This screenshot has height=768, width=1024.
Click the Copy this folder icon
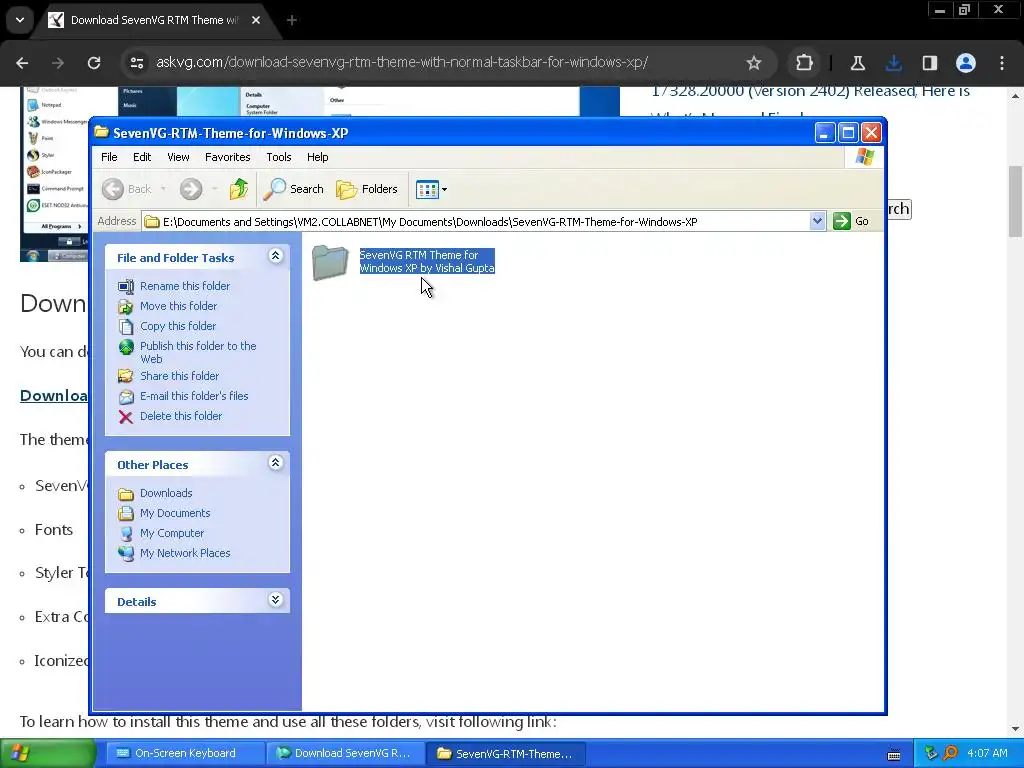tap(125, 327)
